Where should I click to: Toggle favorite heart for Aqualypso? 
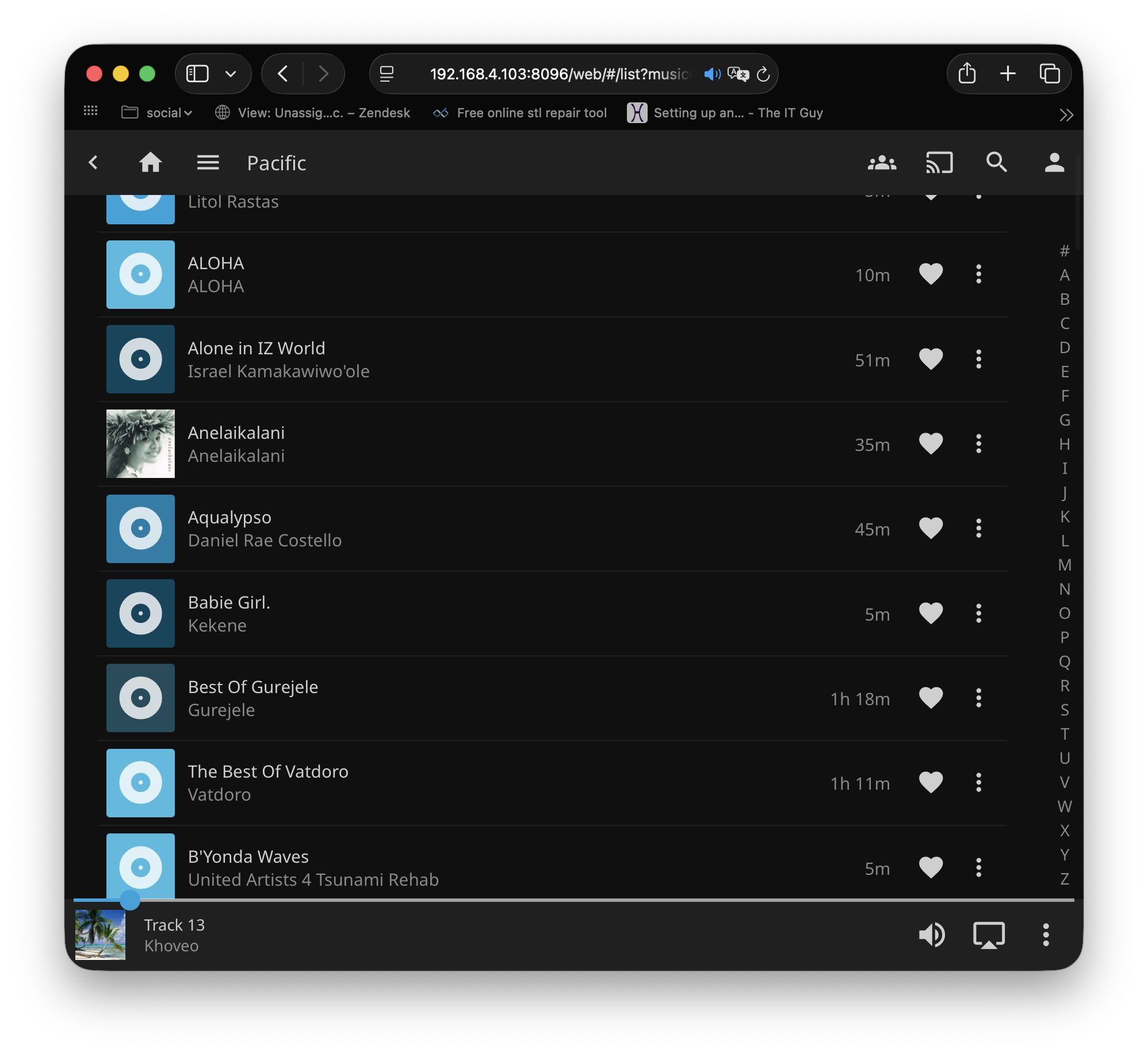(x=931, y=529)
